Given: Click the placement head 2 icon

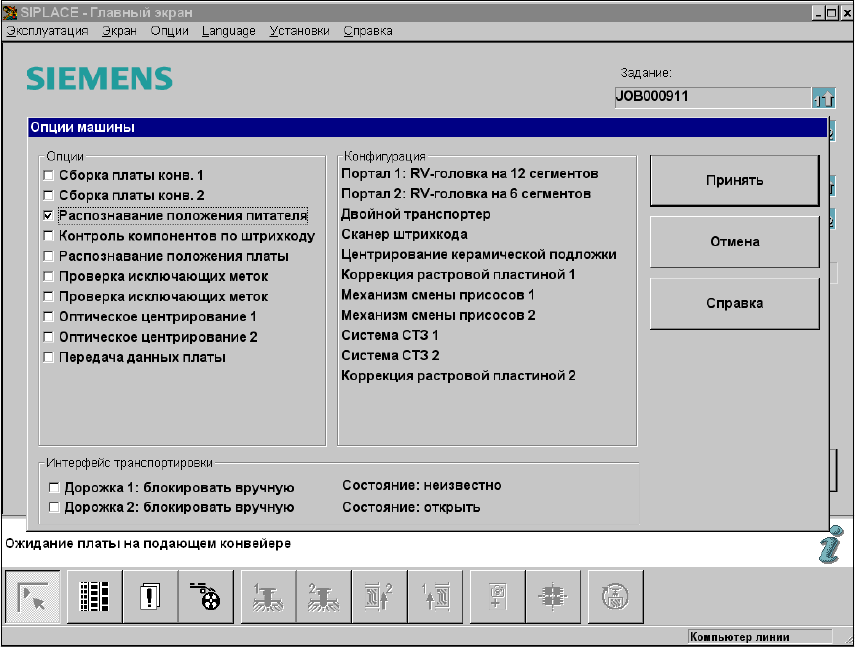Looking at the screenshot, I should click(324, 596).
